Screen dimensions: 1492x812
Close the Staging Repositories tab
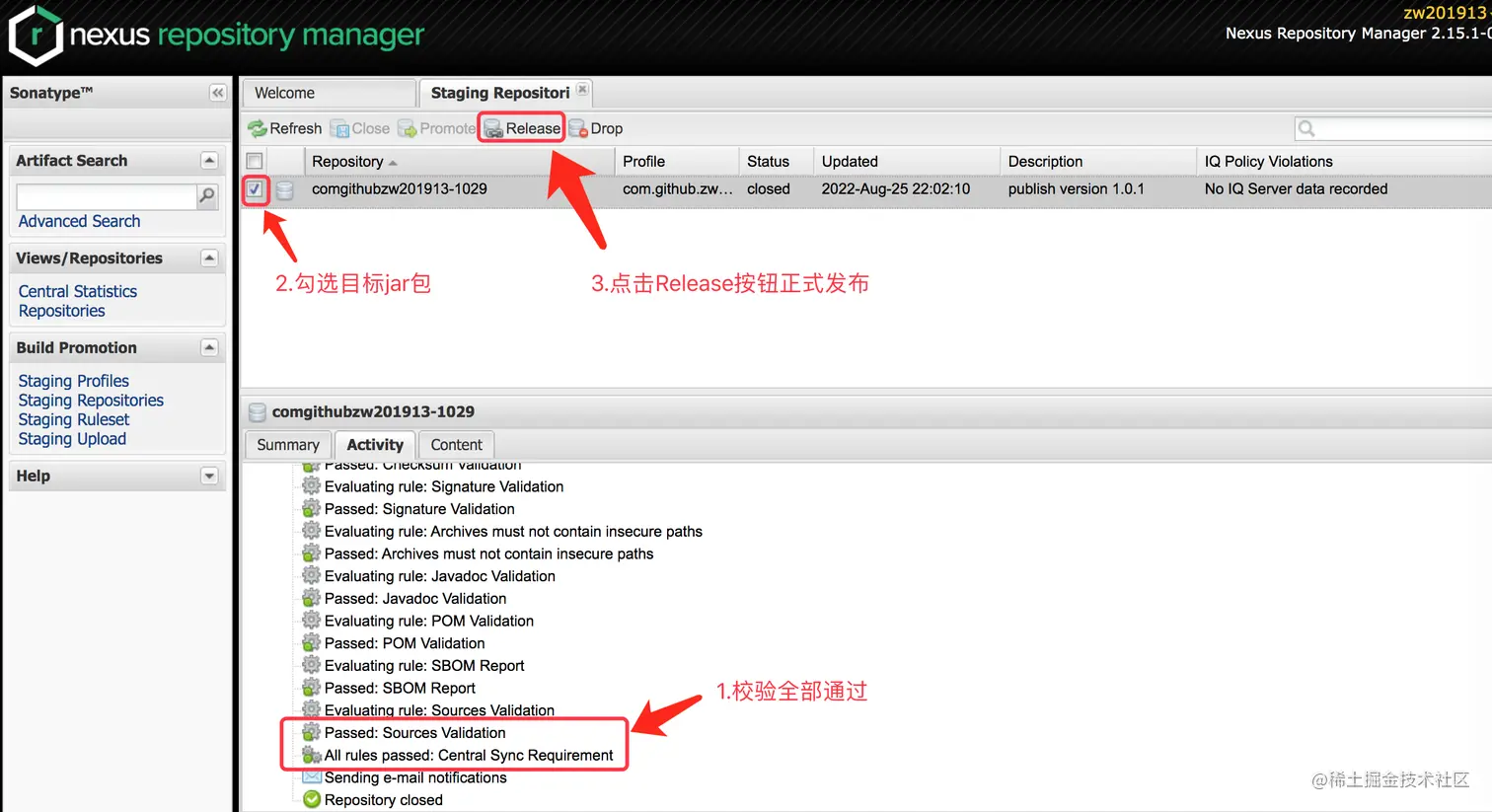click(x=582, y=90)
